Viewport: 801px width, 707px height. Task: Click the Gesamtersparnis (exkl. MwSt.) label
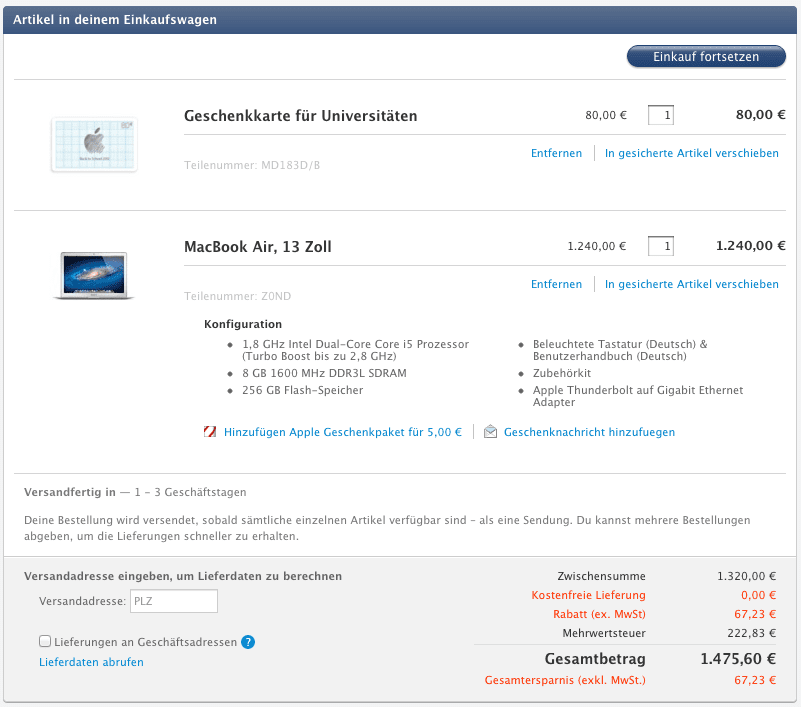point(565,680)
